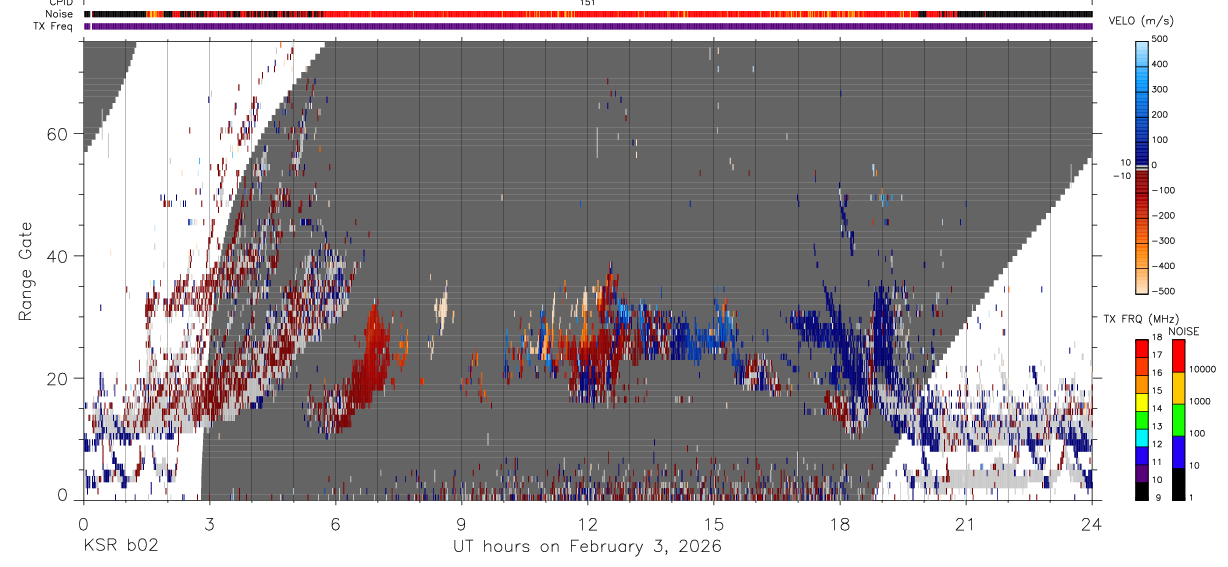Click the 'Range Gate' axis title
This screenshot has width=1228, height=567.
coord(27,269)
